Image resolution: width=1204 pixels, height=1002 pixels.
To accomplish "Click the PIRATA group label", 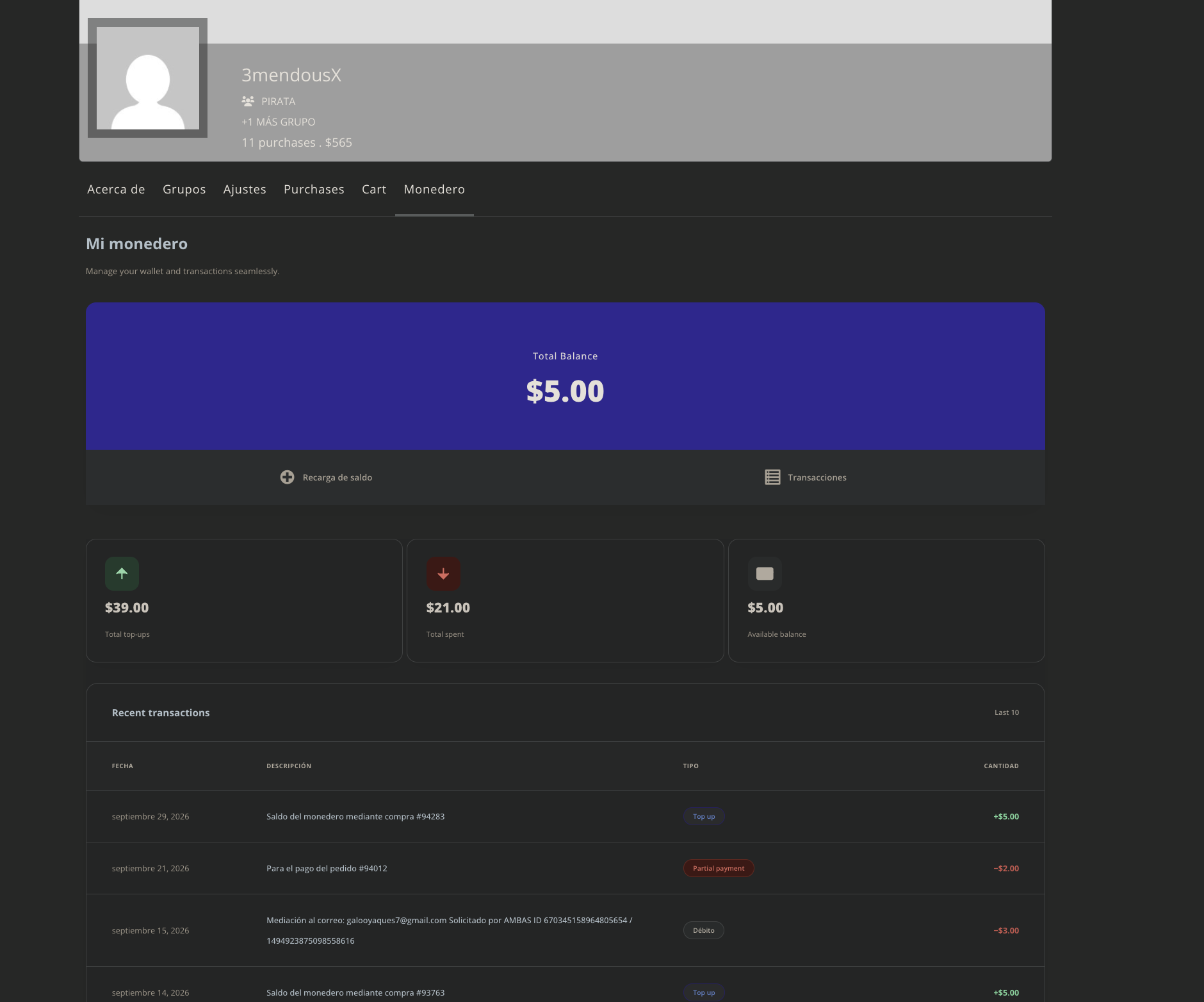I will click(278, 101).
